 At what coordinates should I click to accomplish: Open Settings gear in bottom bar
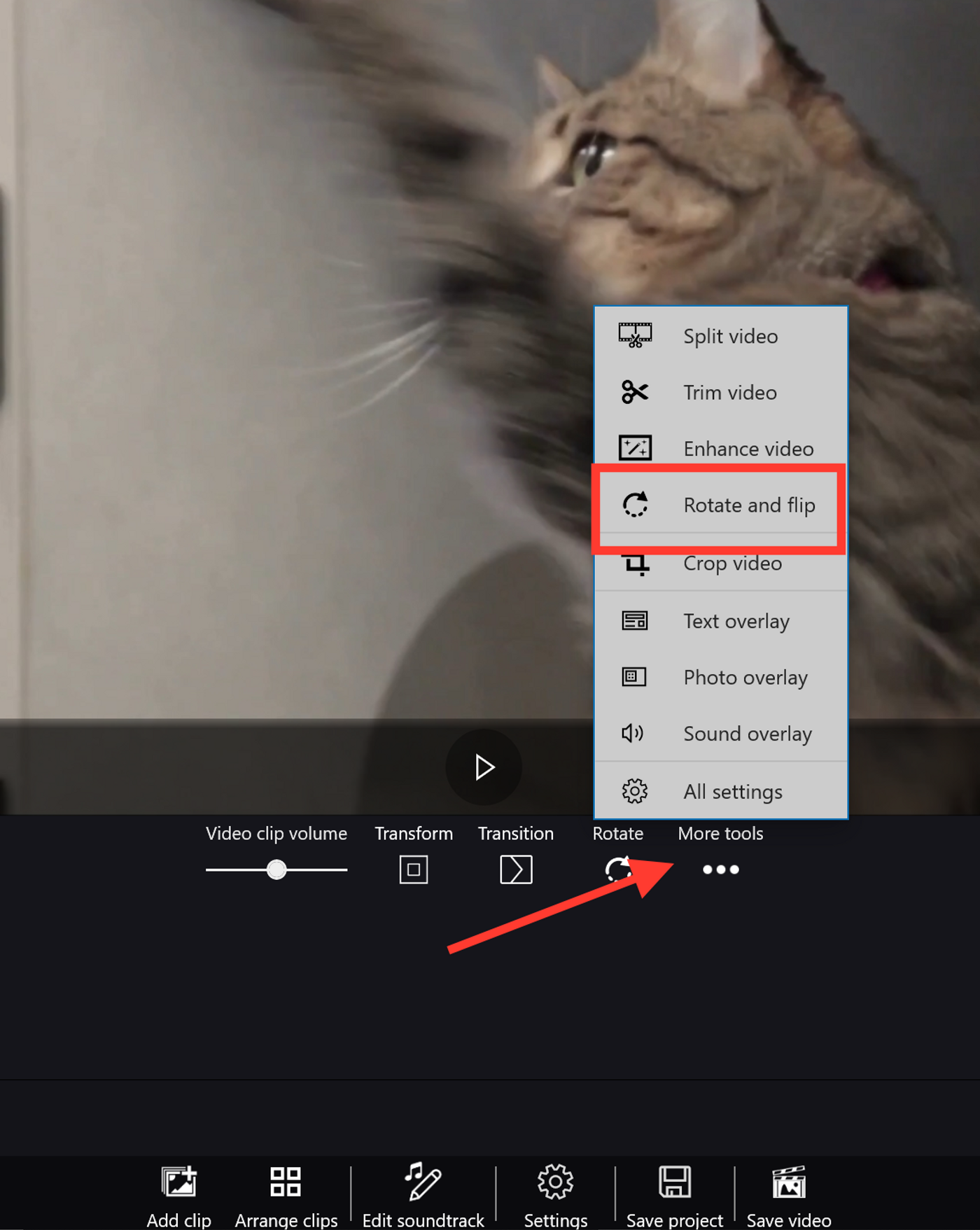coord(556,1182)
